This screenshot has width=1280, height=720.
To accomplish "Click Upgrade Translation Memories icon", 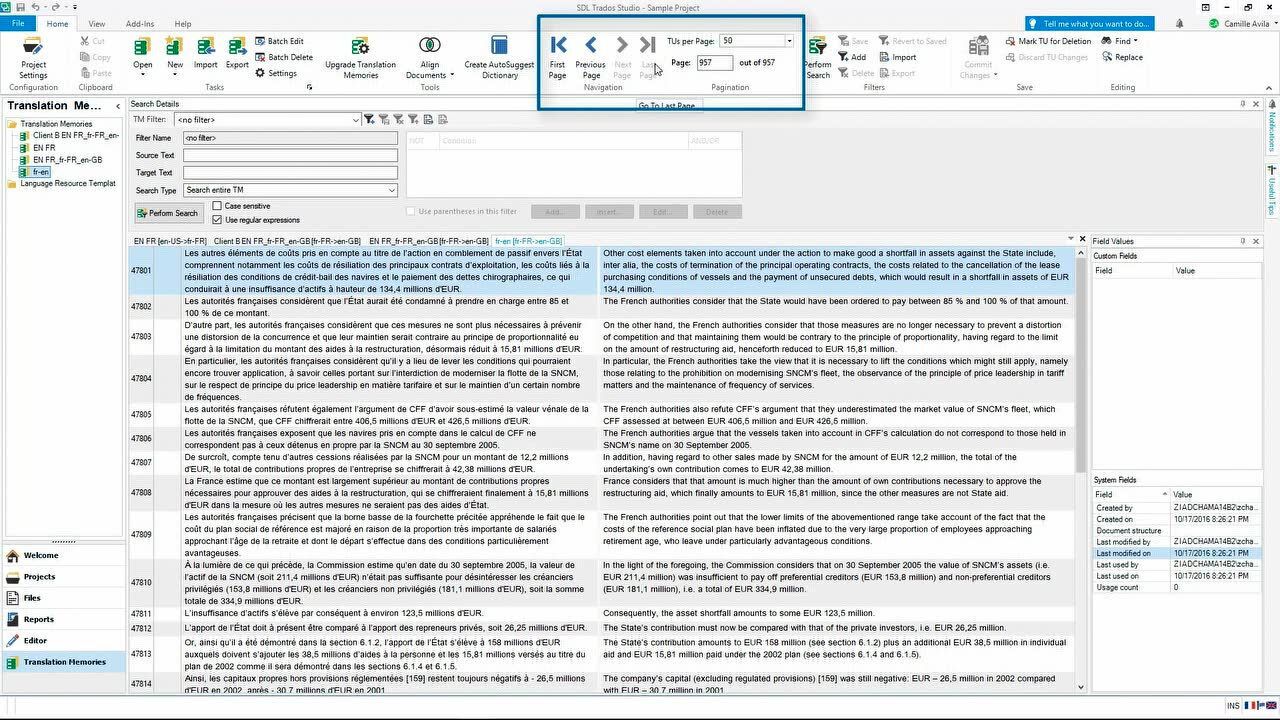I will [360, 46].
